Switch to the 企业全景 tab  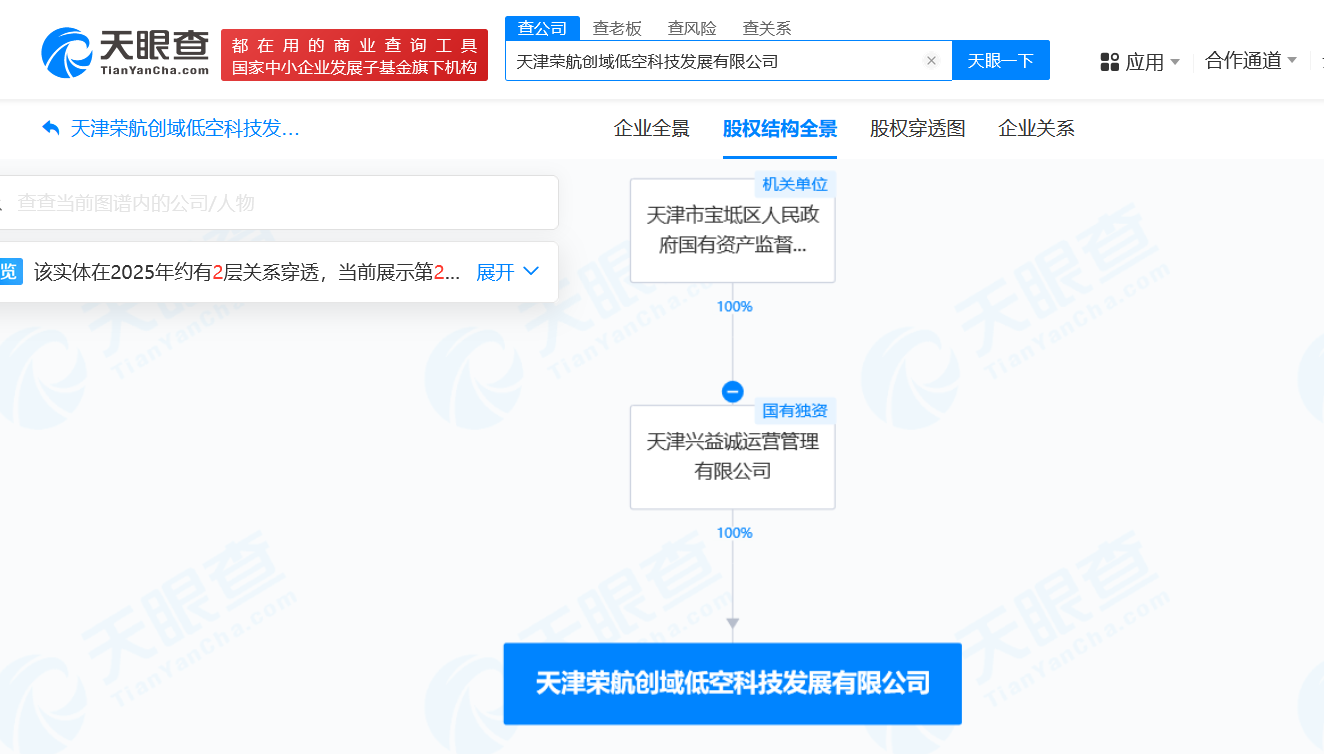click(652, 128)
